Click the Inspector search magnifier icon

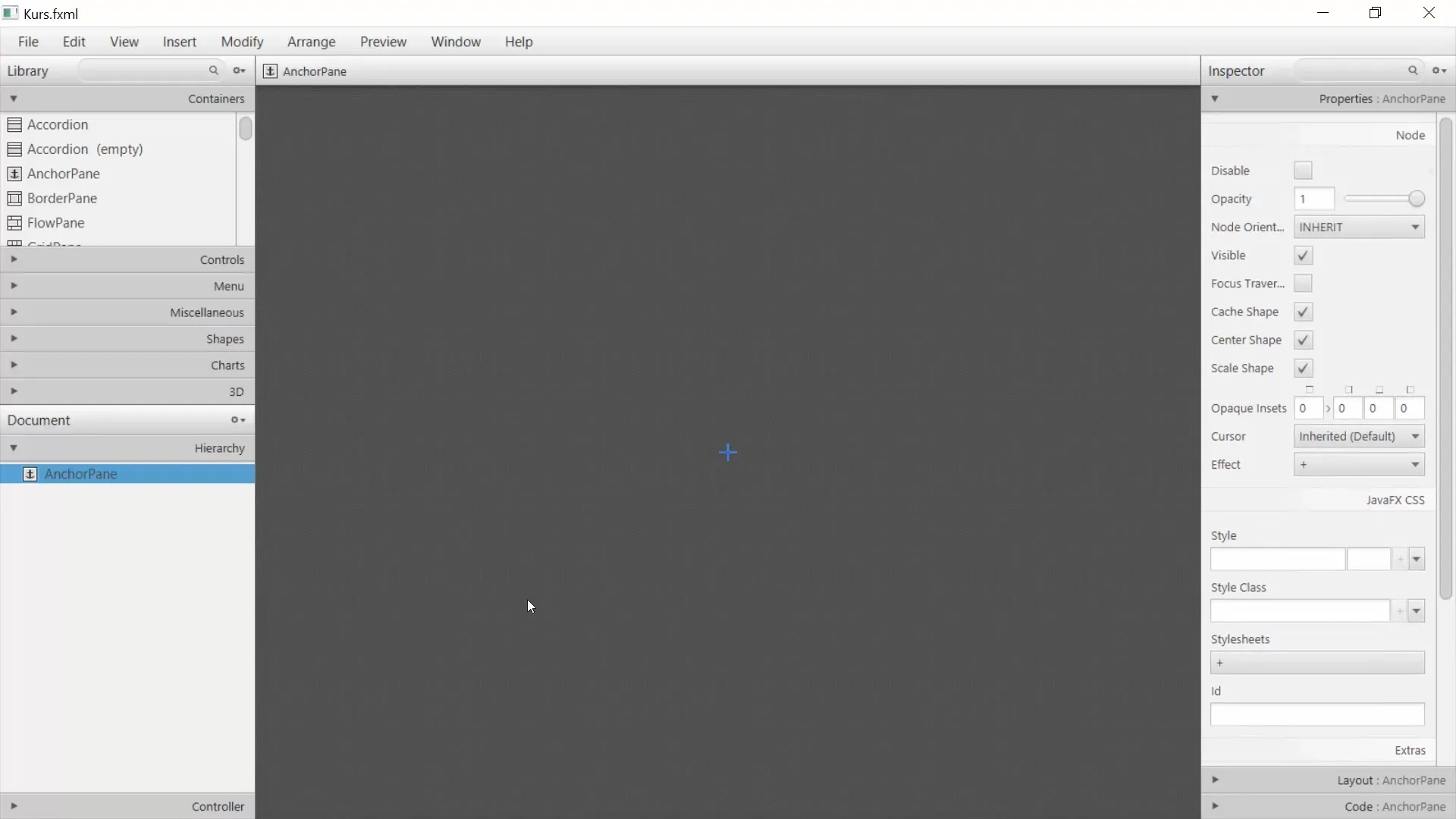click(1413, 71)
